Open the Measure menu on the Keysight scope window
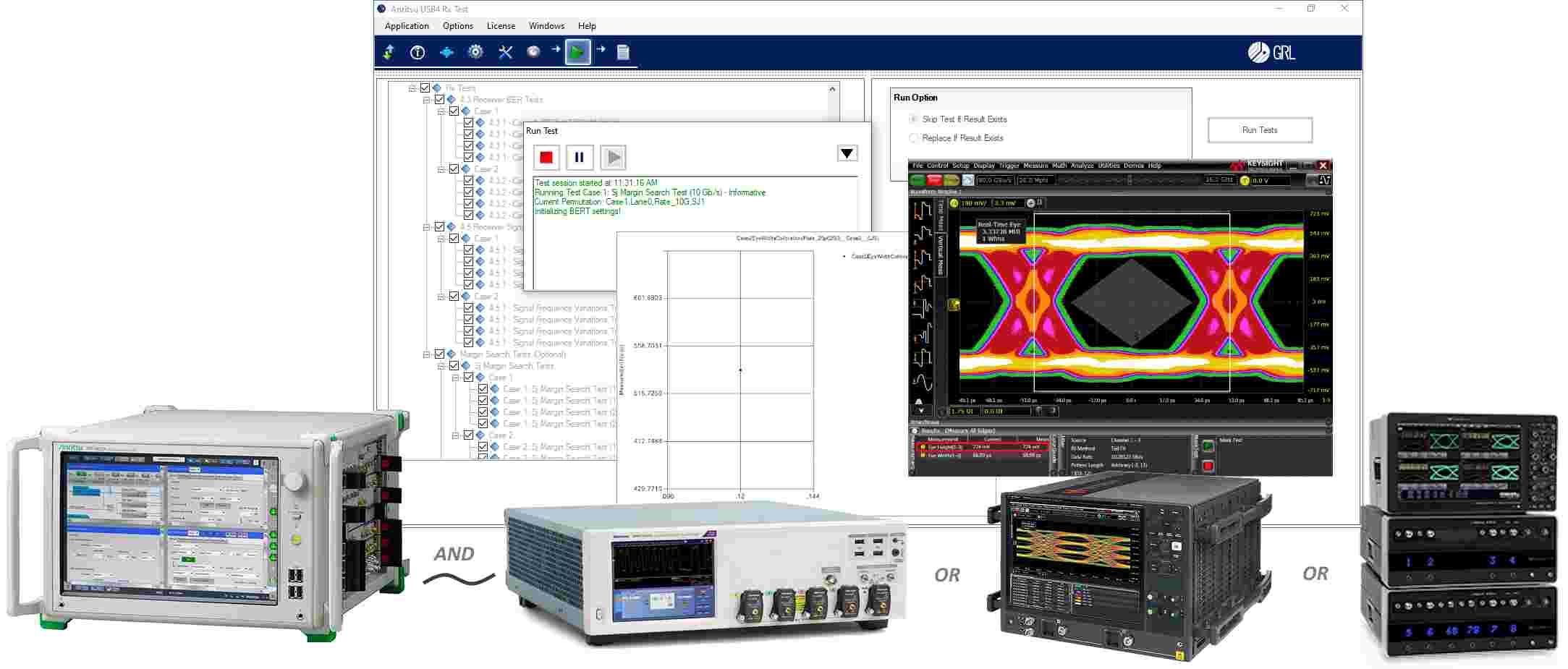The width and height of the screenshot is (1568, 669). point(1036,166)
